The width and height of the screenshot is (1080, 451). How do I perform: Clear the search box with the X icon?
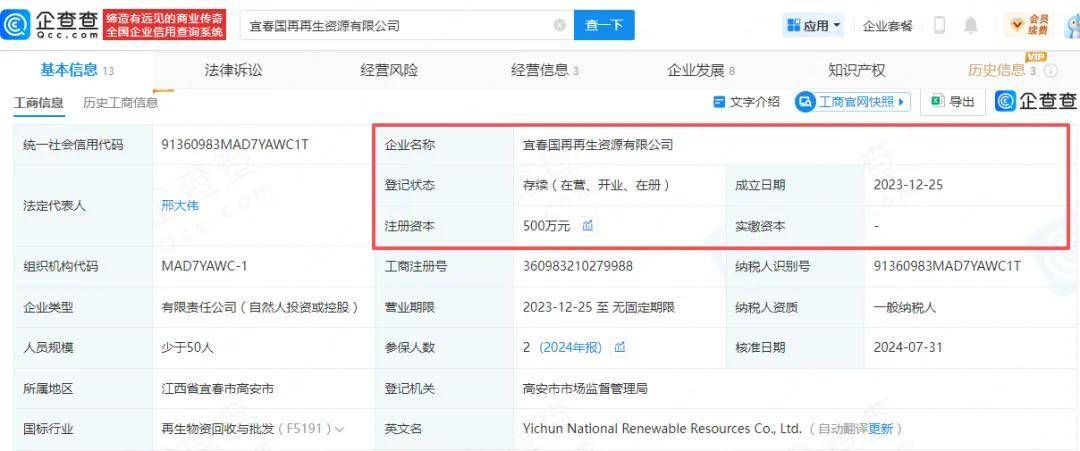click(559, 25)
